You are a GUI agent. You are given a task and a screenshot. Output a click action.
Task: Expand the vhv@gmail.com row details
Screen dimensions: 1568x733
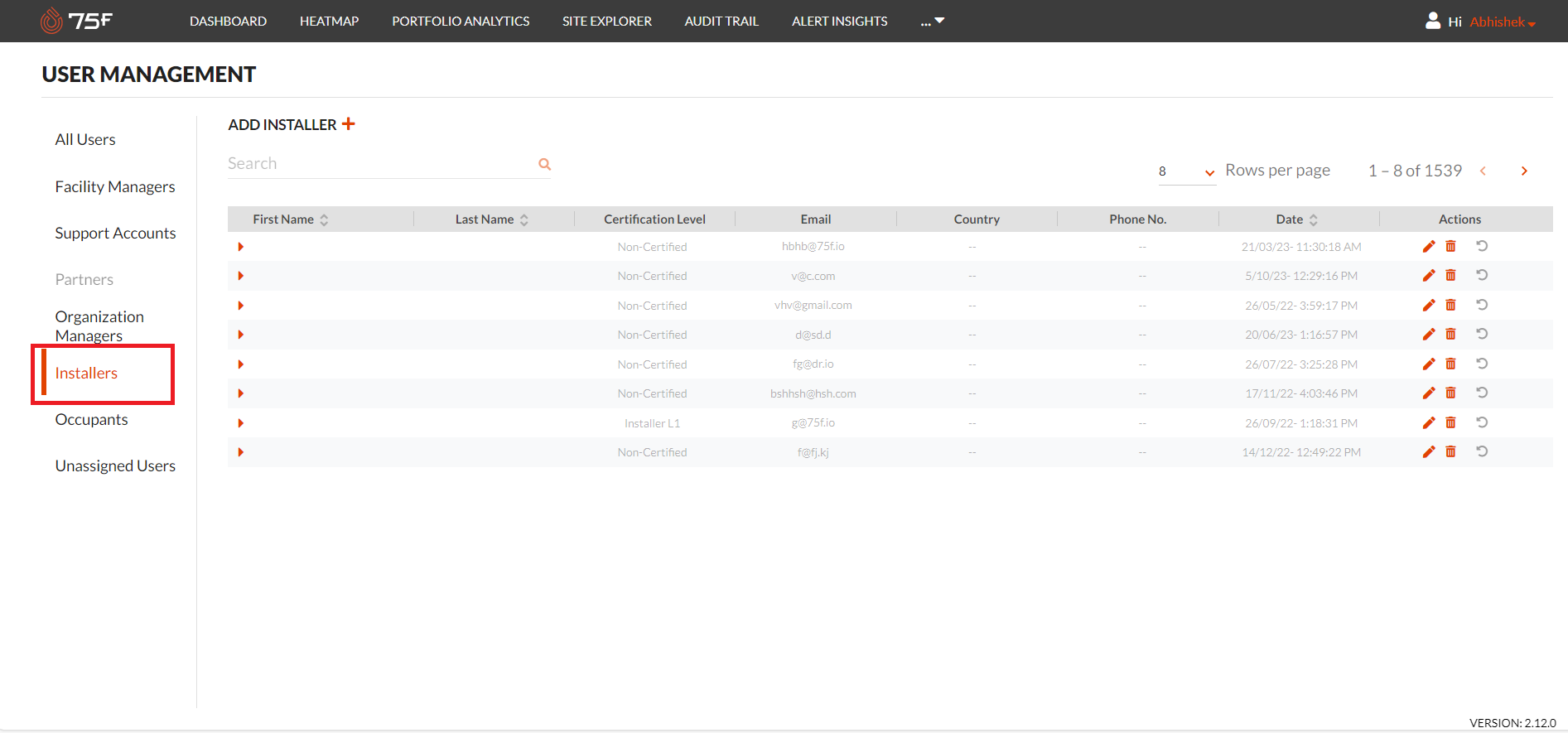pyautogui.click(x=240, y=306)
